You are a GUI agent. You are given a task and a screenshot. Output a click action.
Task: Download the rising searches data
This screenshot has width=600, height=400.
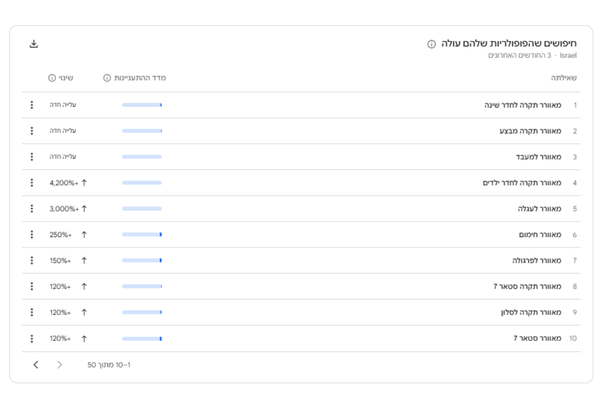pyautogui.click(x=34, y=44)
